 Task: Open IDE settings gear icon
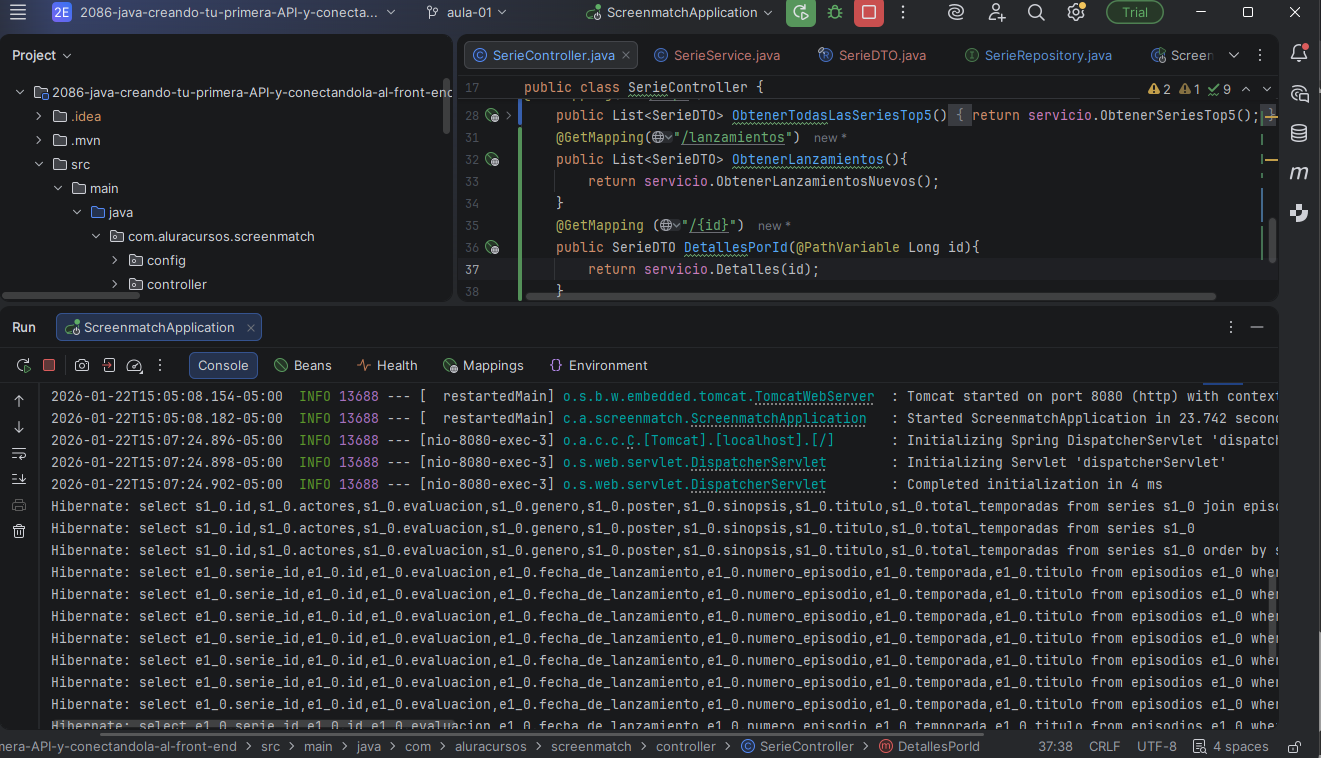1076,13
